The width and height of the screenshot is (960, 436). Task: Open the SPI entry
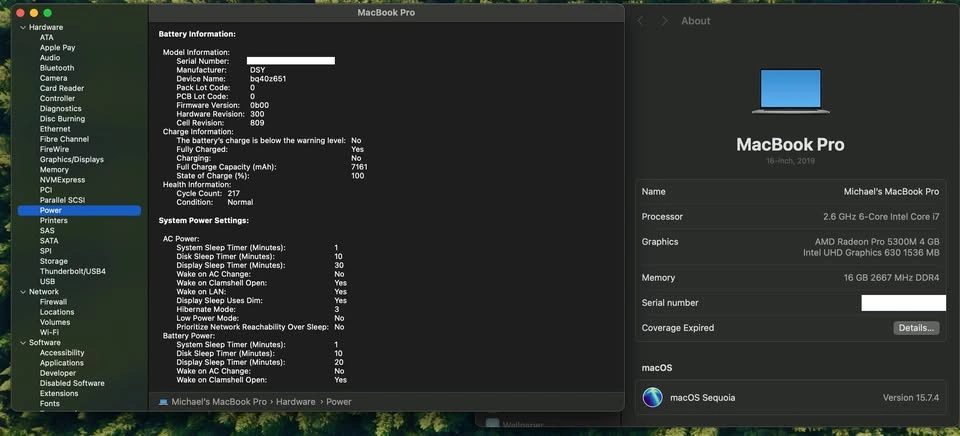46,251
